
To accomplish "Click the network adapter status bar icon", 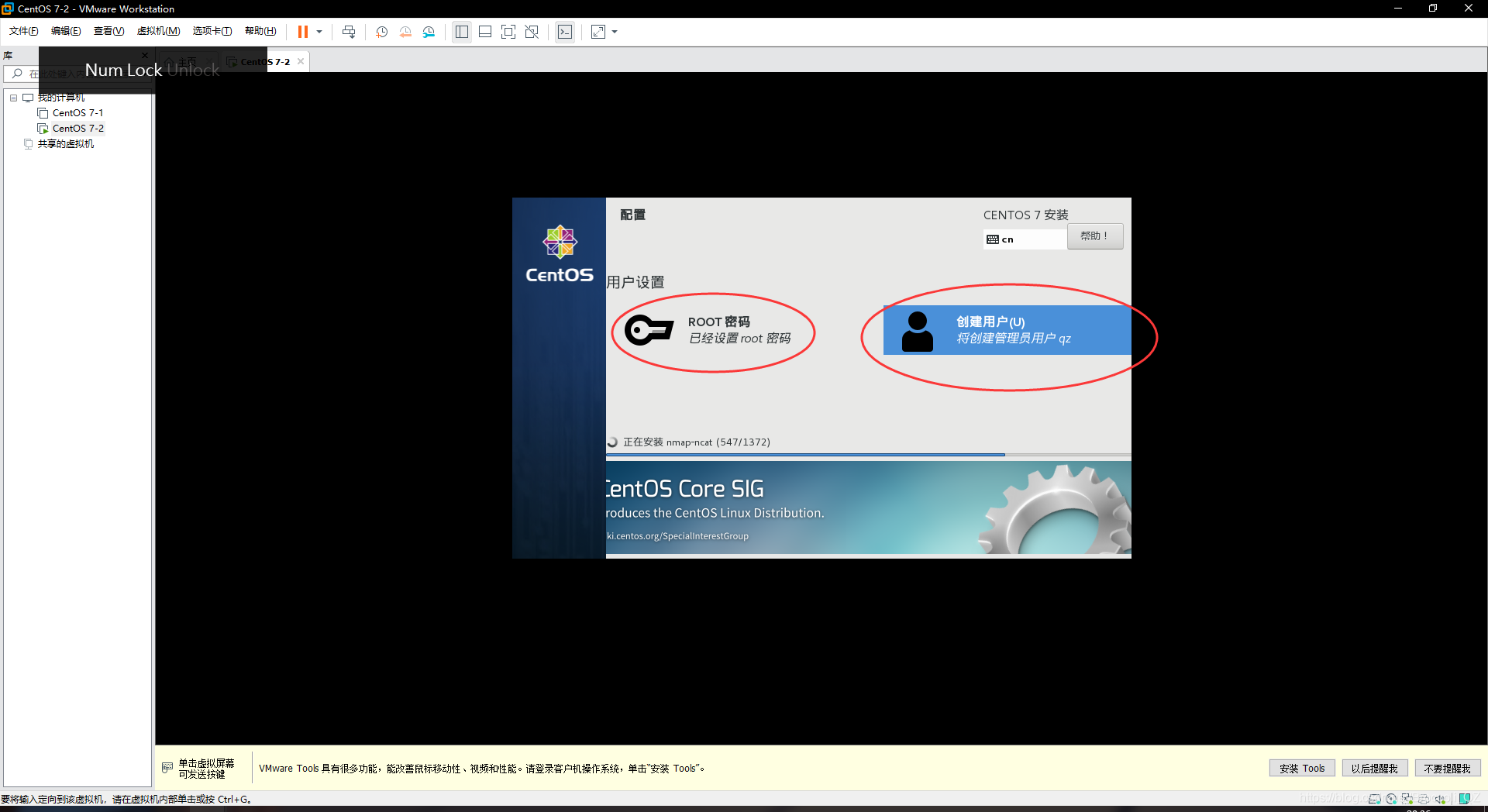I will [x=1407, y=799].
